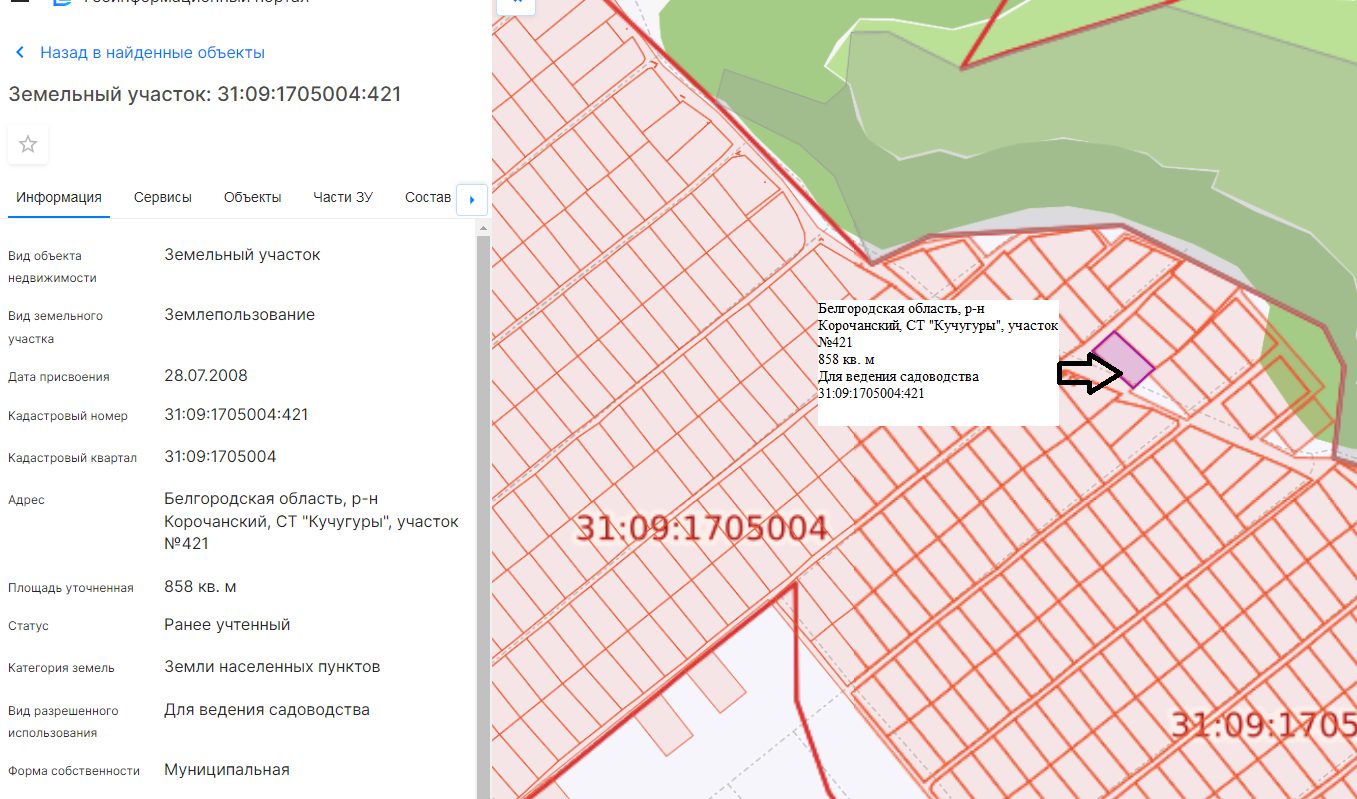Click the value "Земельный участок" in the info list

point(242,255)
